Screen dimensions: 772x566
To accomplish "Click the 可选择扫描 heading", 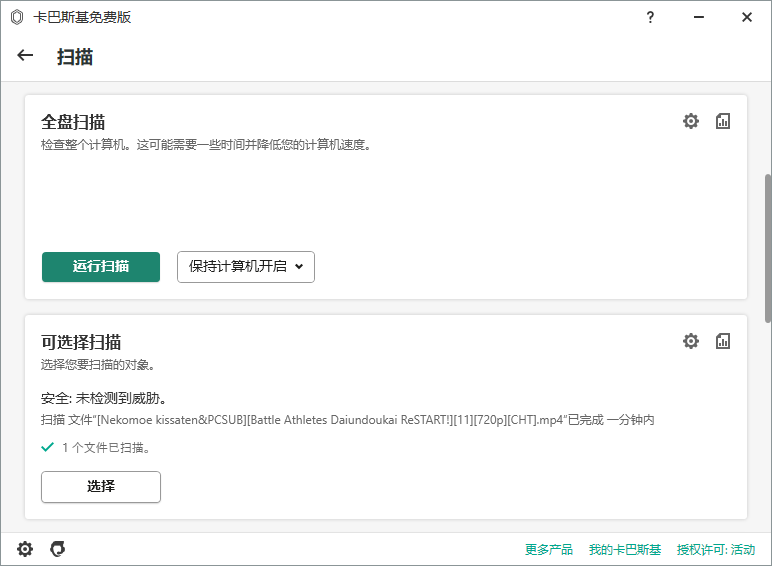I will (81, 342).
